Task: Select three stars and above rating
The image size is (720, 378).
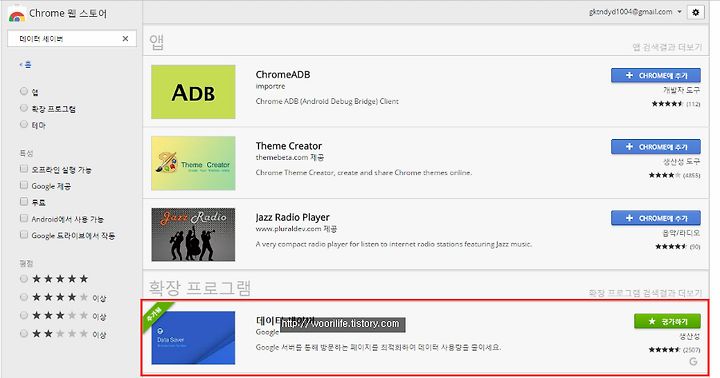Action: pyautogui.click(x=24, y=316)
